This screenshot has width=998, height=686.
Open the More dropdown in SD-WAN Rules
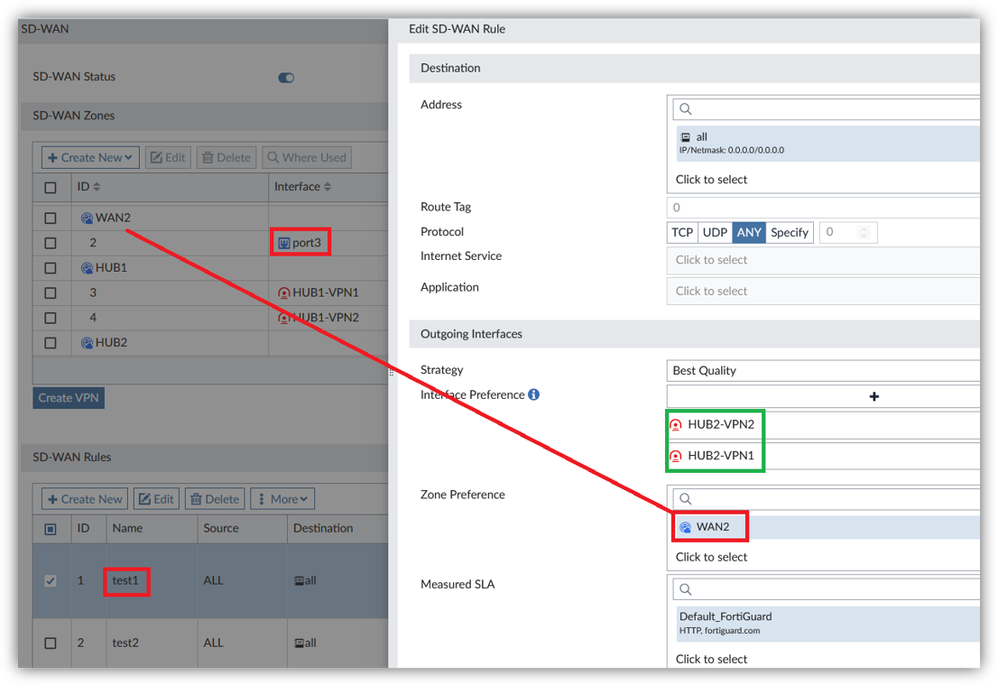click(x=283, y=499)
